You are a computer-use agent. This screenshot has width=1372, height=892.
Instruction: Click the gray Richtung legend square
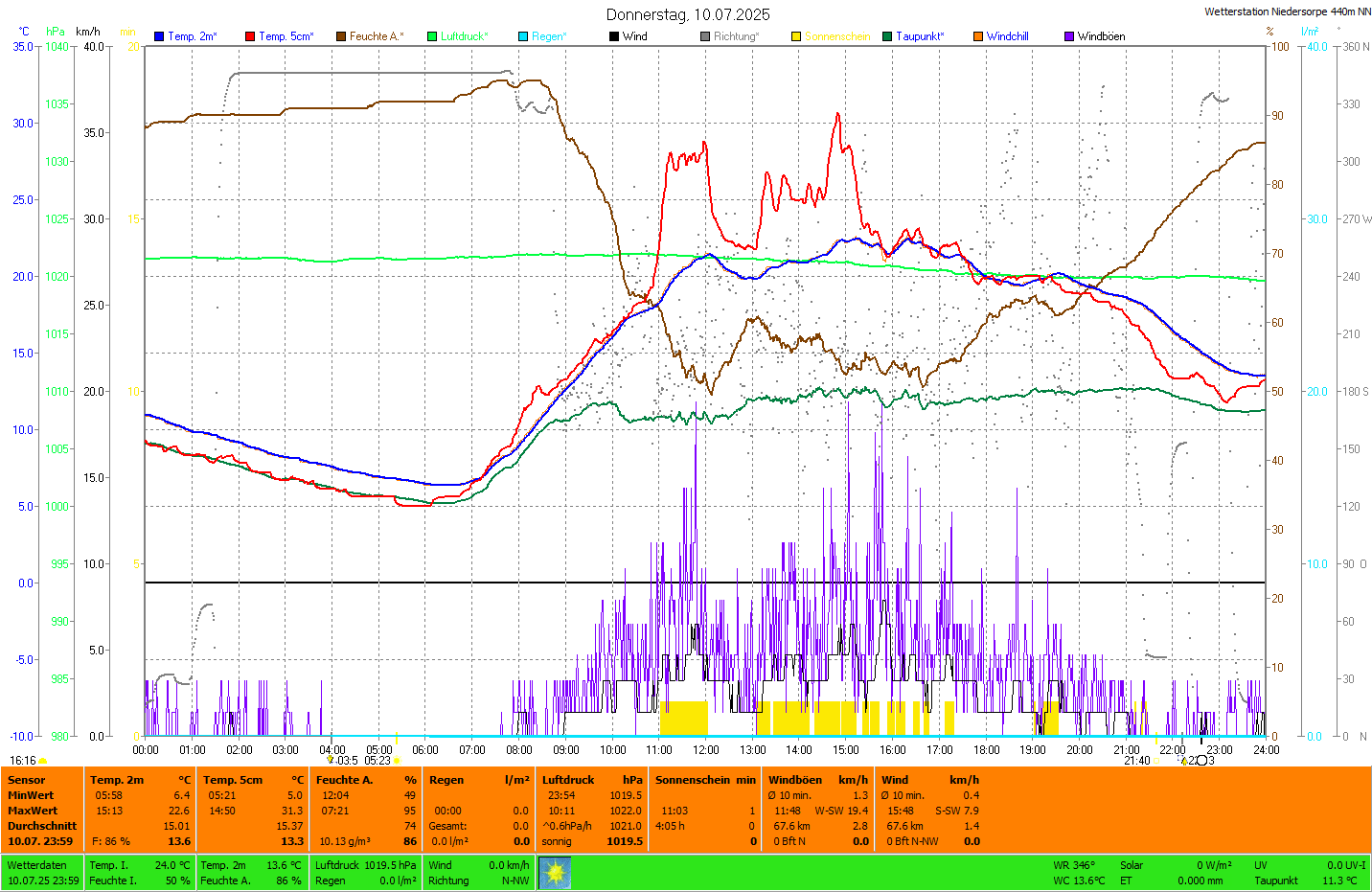(705, 36)
